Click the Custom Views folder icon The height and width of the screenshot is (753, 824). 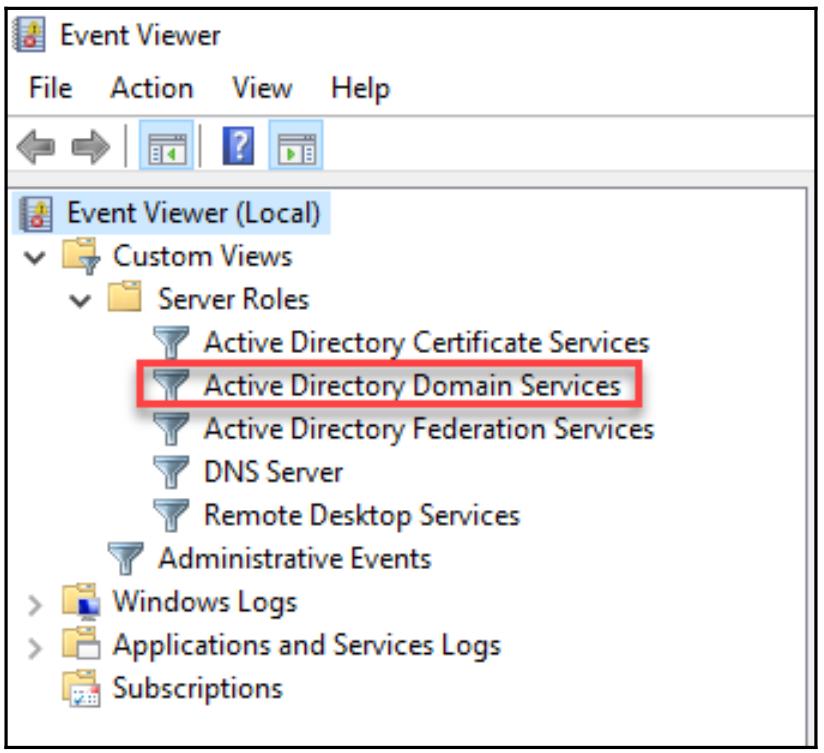[x=84, y=257]
